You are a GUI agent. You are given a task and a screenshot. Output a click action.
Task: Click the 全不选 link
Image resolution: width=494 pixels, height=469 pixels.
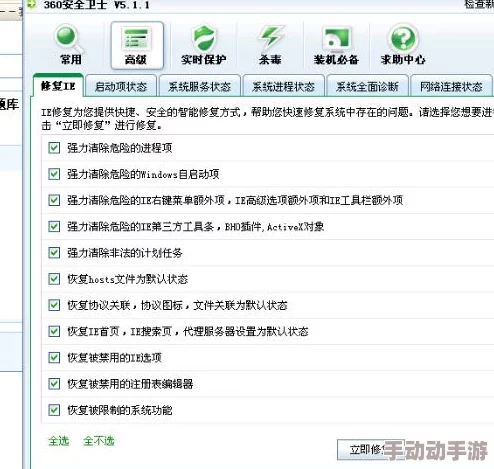pyautogui.click(x=99, y=441)
